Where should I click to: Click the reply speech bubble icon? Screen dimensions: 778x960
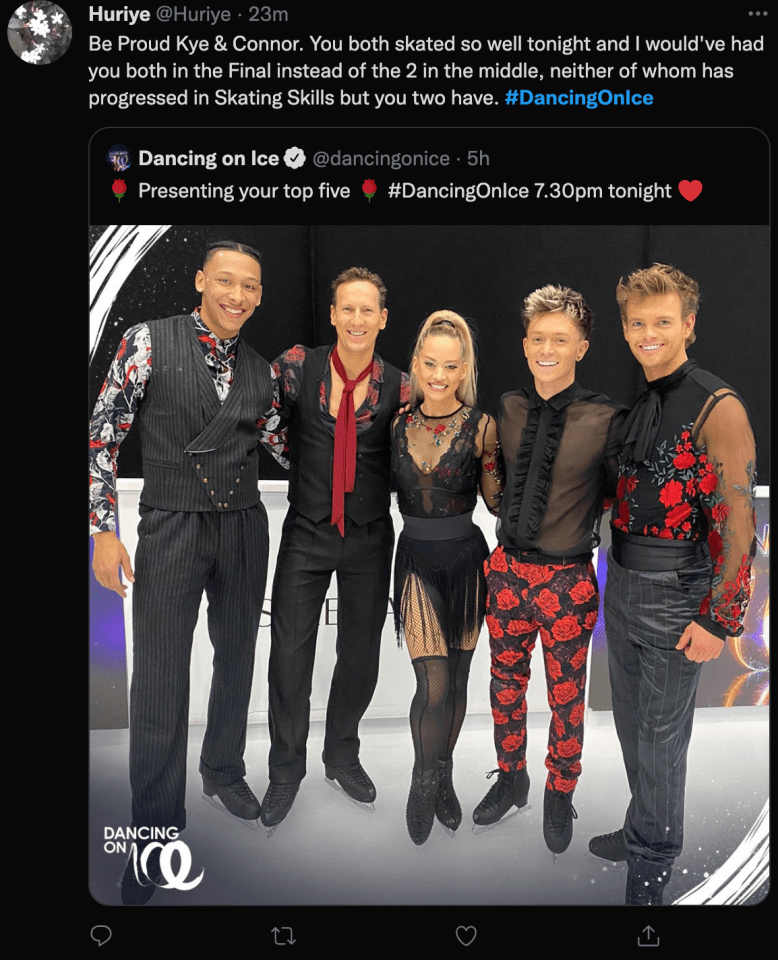click(x=101, y=935)
